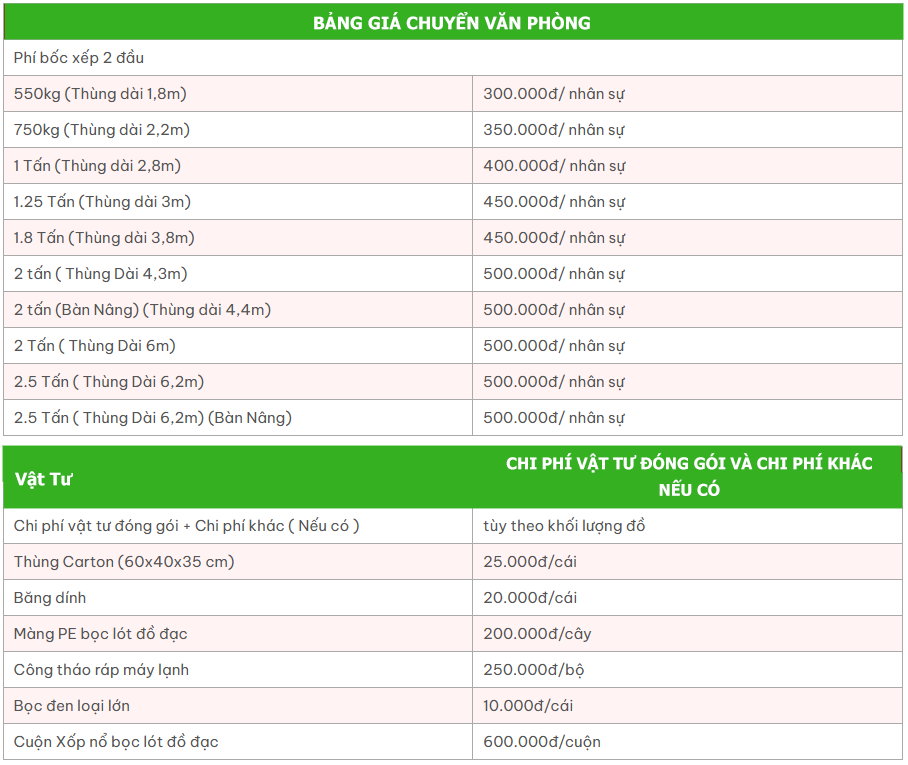908x765 pixels.
Task: Click the '550kg (Thùng dài 1,8m)' cell
Action: [100, 94]
